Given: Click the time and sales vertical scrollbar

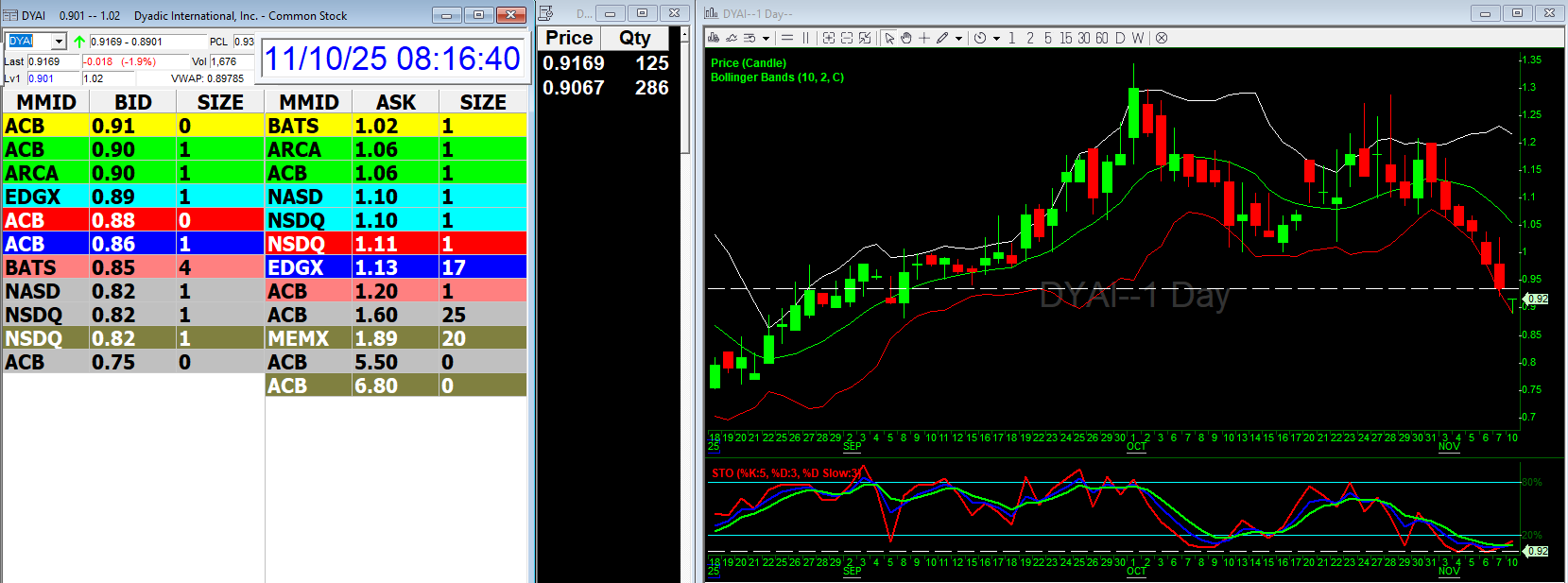Looking at the screenshot, I should point(685,94).
